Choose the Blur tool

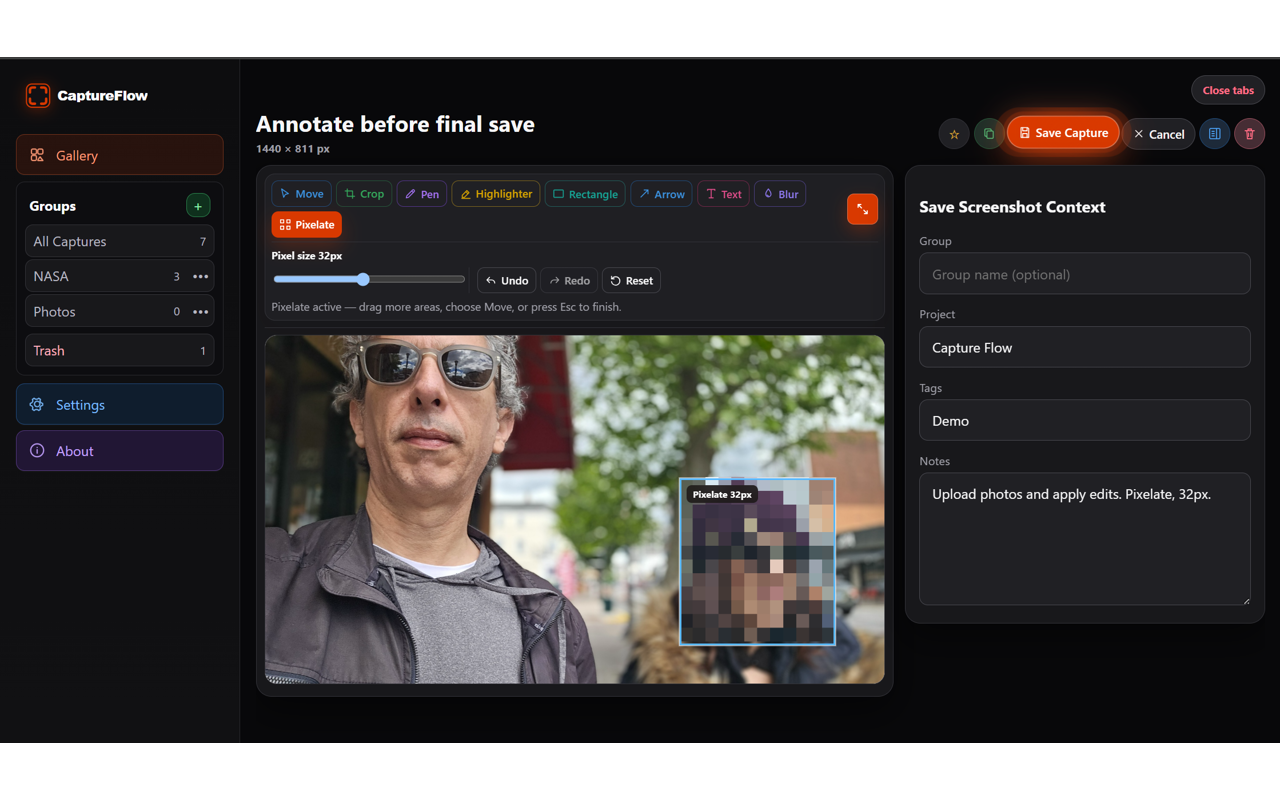(x=780, y=194)
